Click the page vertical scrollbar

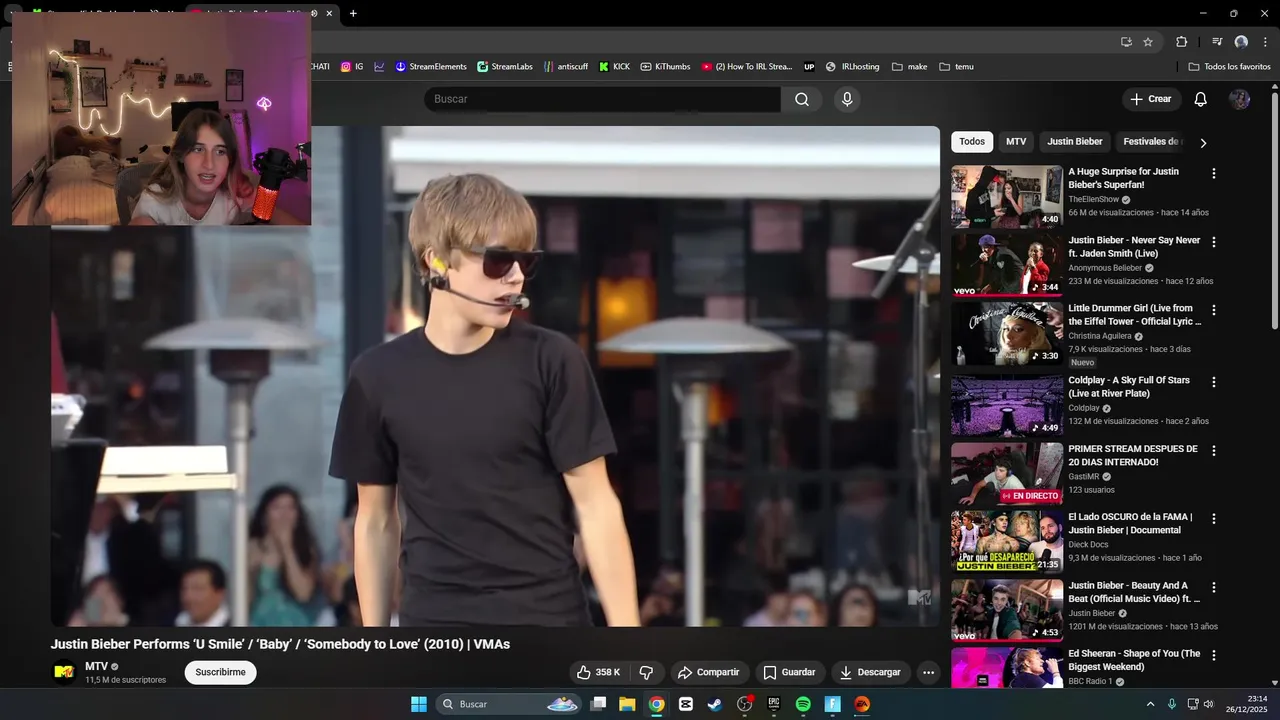1275,210
